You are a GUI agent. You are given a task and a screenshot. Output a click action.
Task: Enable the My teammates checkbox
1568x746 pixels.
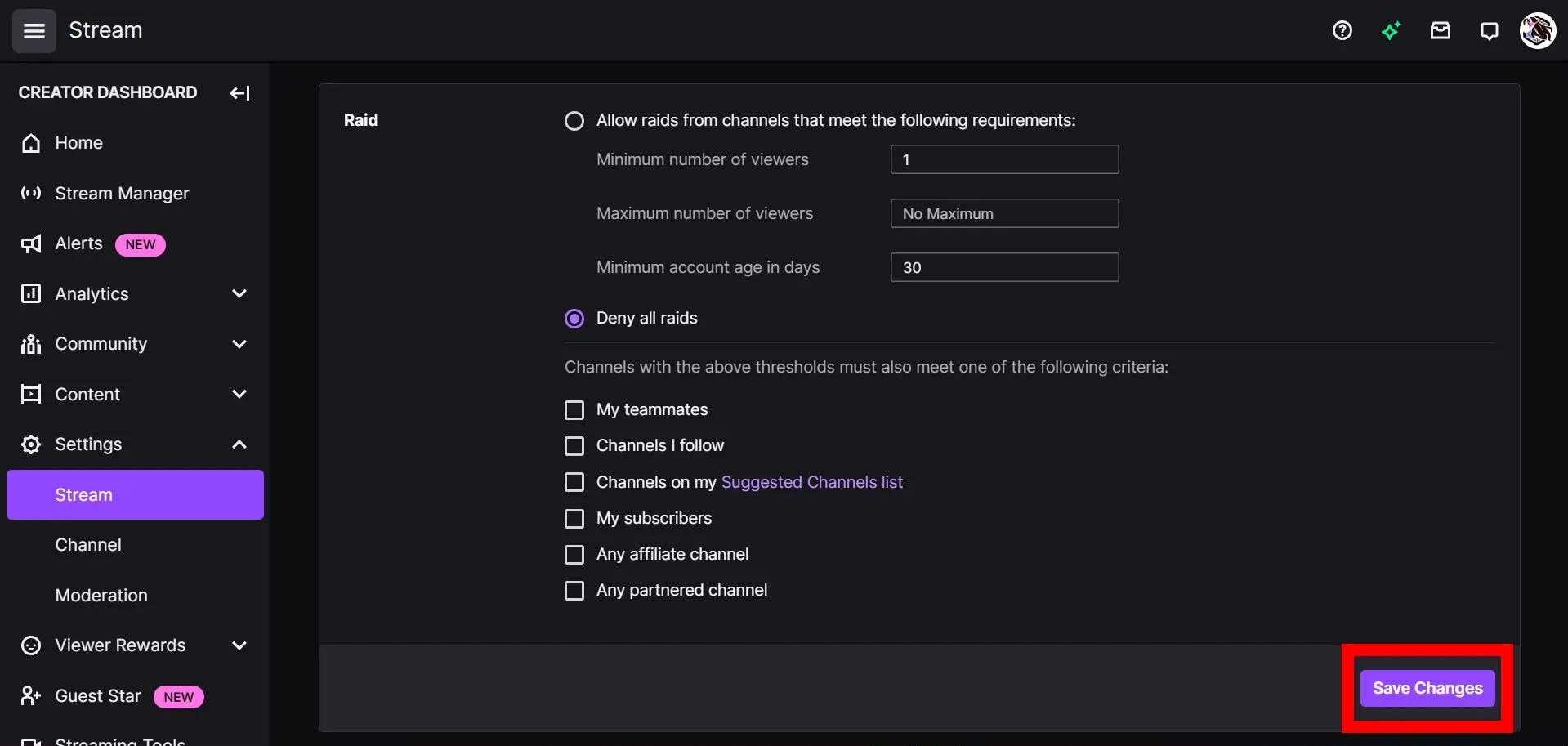pos(574,410)
